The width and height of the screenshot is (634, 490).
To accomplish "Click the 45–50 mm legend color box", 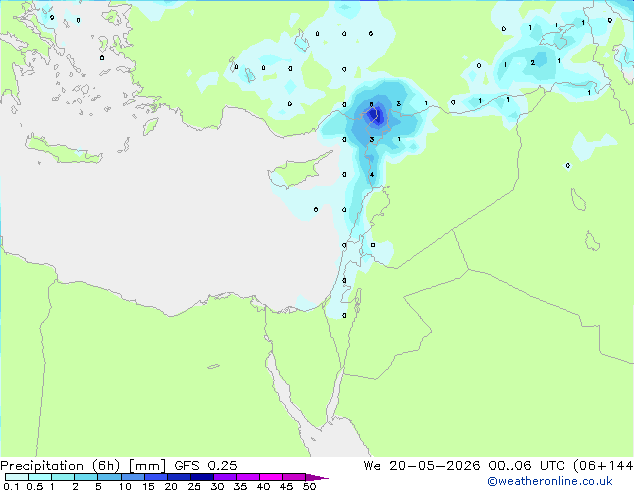I will pyautogui.click(x=294, y=477).
